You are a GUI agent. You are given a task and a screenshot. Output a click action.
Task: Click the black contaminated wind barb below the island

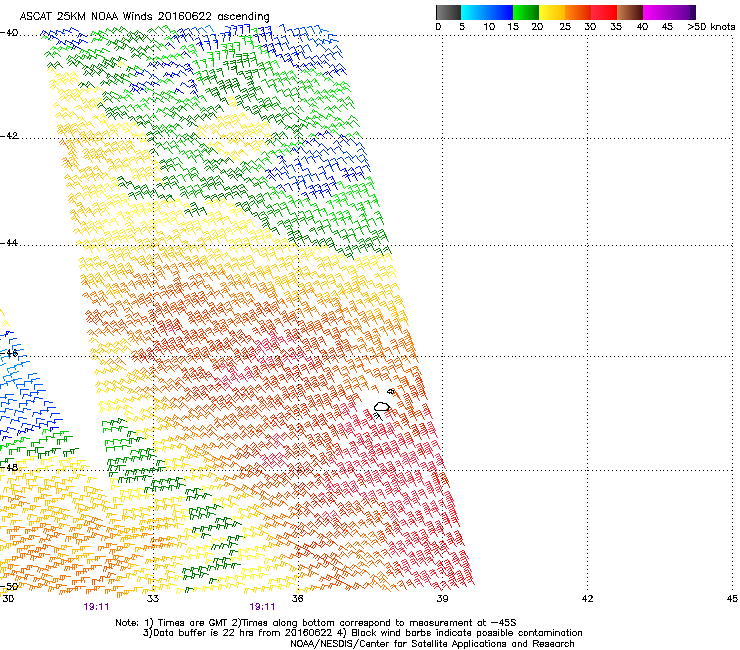click(x=378, y=416)
